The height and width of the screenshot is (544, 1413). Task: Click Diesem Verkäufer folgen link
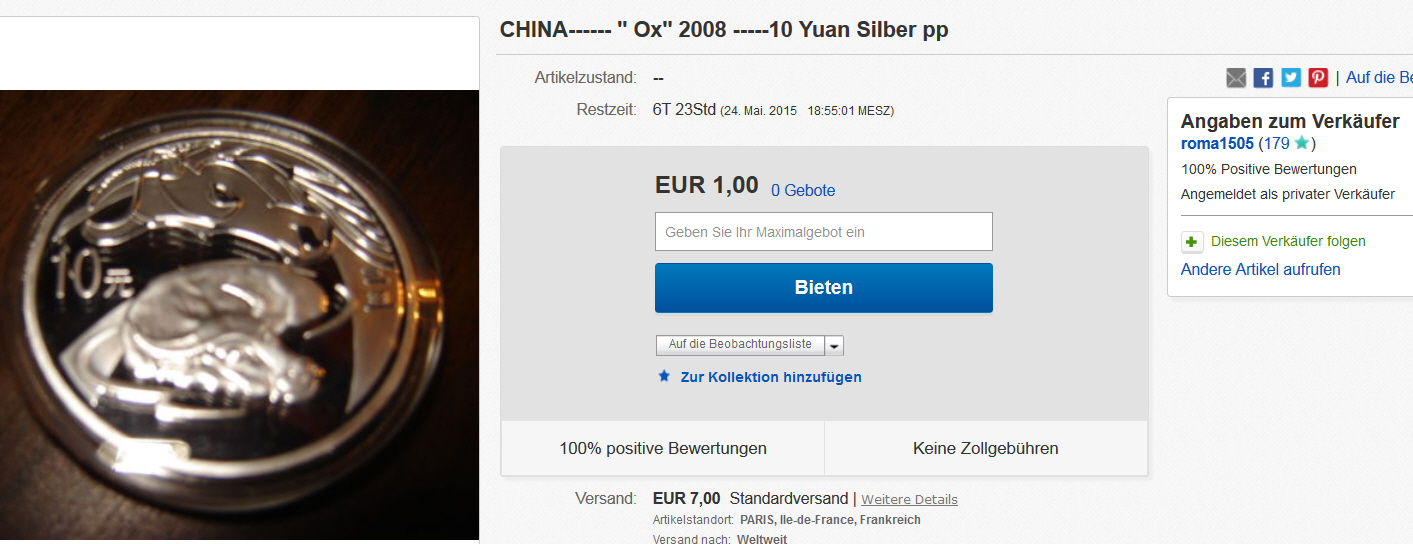click(1288, 241)
